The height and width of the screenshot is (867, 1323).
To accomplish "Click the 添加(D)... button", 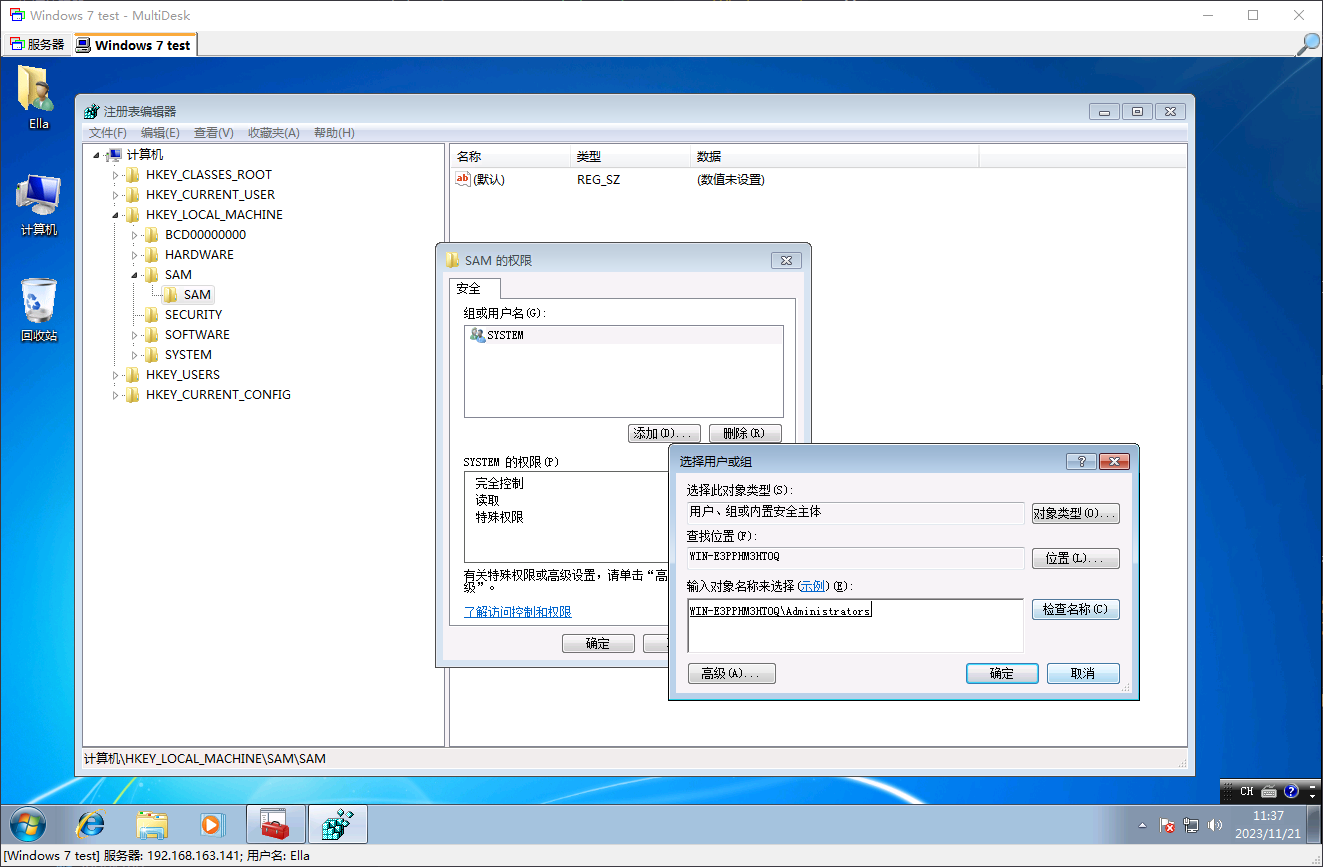I will tap(664, 433).
